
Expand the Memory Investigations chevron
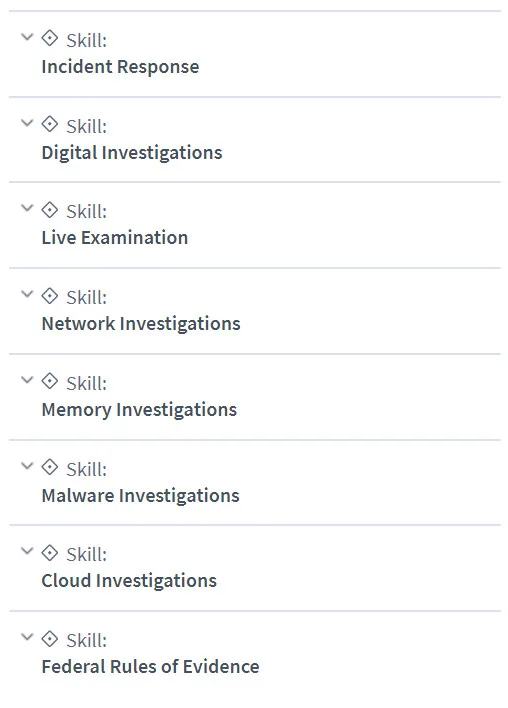(28, 380)
